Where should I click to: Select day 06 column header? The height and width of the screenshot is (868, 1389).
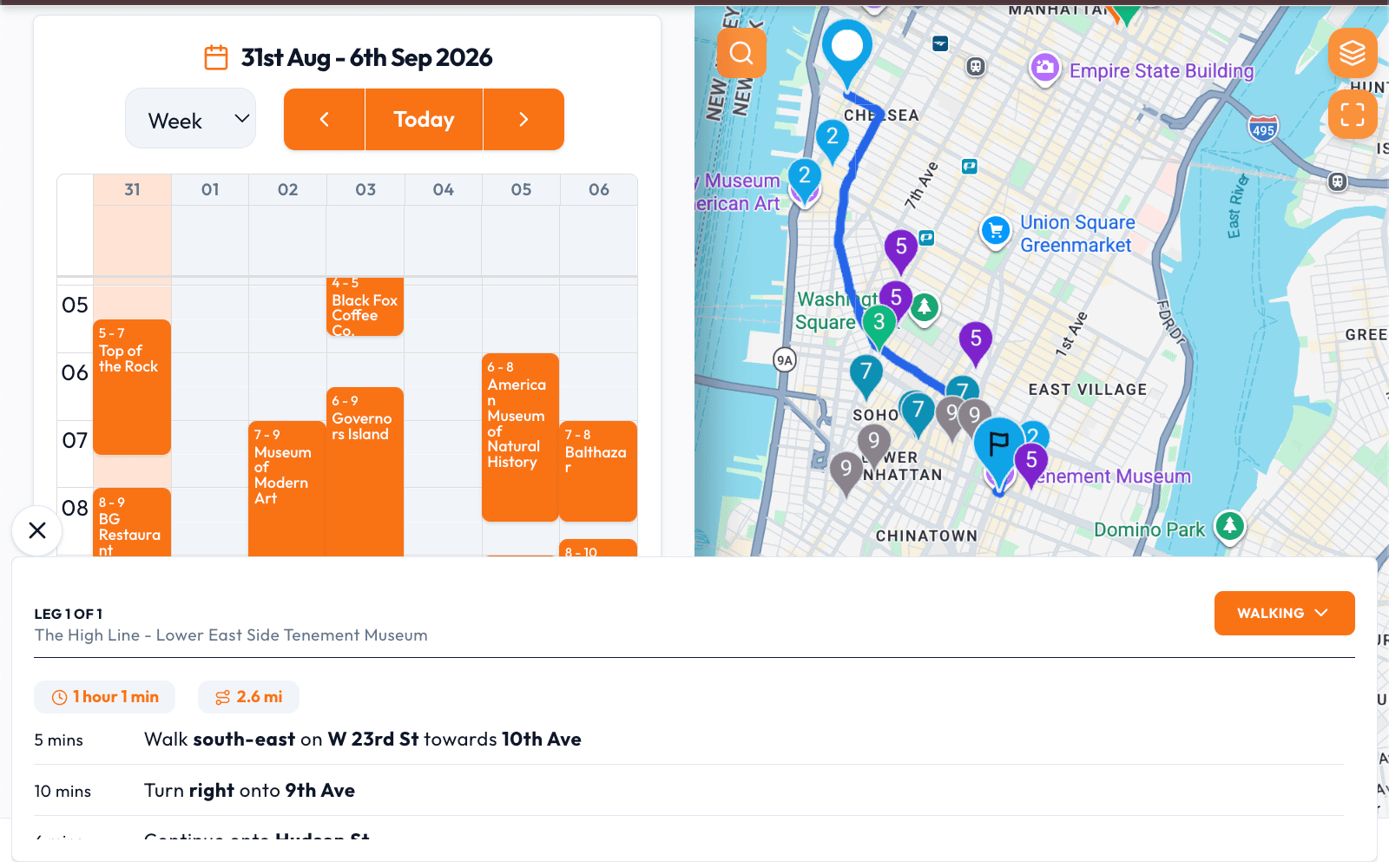click(x=599, y=189)
